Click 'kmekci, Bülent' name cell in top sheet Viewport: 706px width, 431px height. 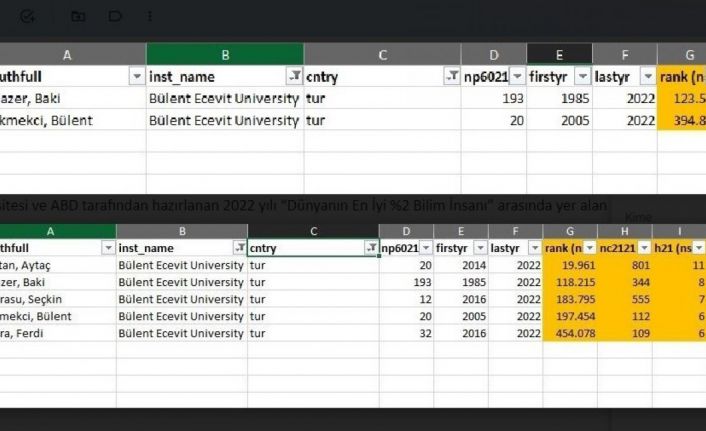pyautogui.click(x=72, y=120)
